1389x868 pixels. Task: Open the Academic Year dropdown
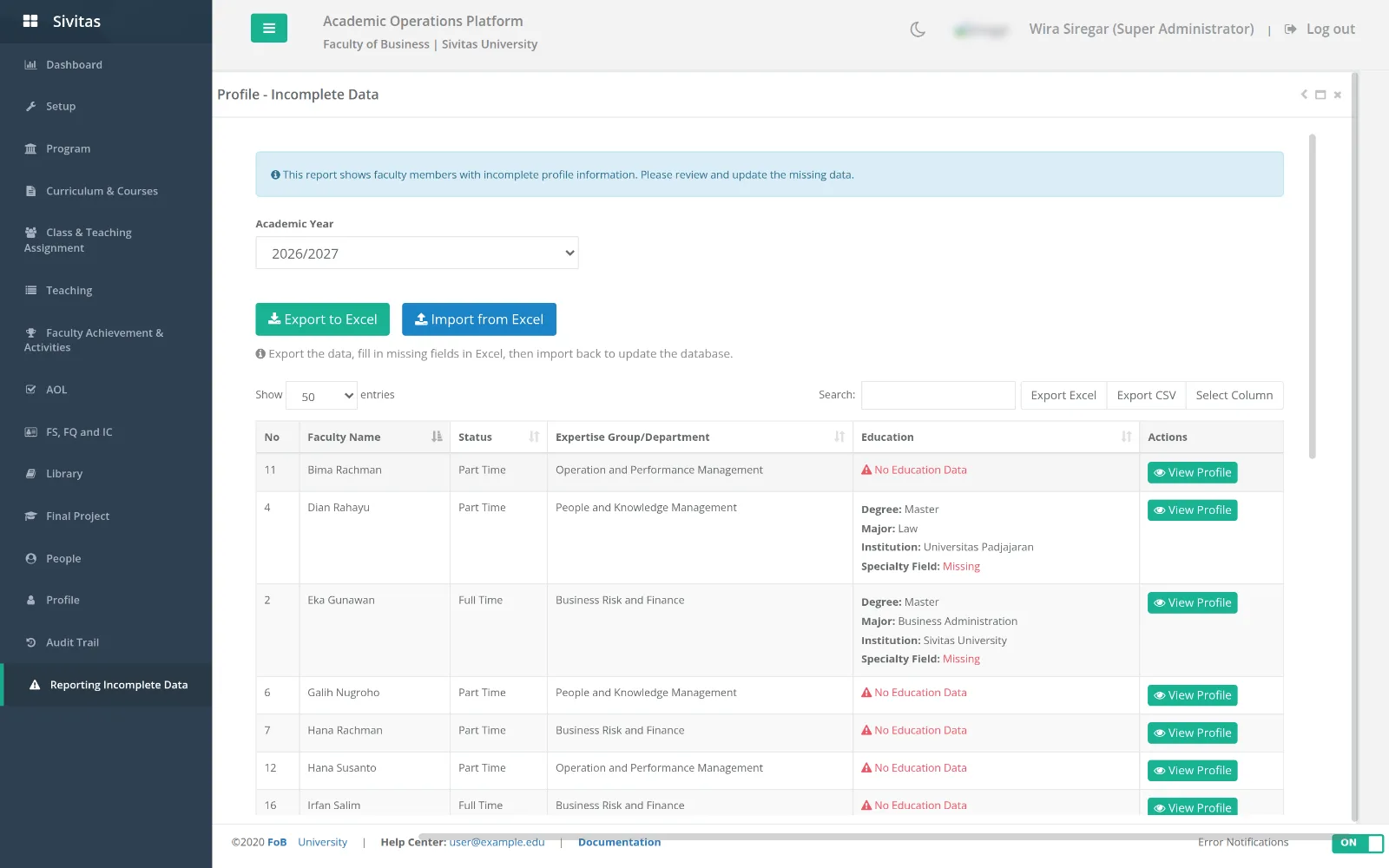click(x=417, y=253)
